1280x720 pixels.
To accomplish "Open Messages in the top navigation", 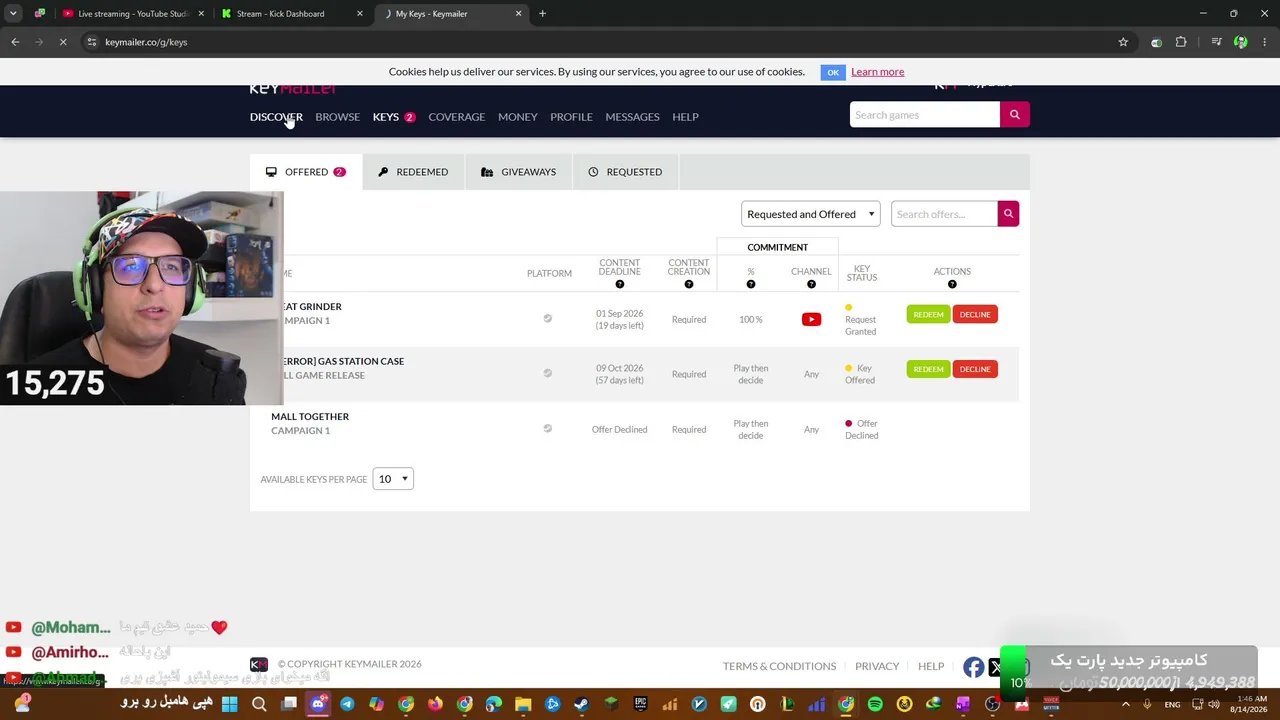I will click(632, 117).
